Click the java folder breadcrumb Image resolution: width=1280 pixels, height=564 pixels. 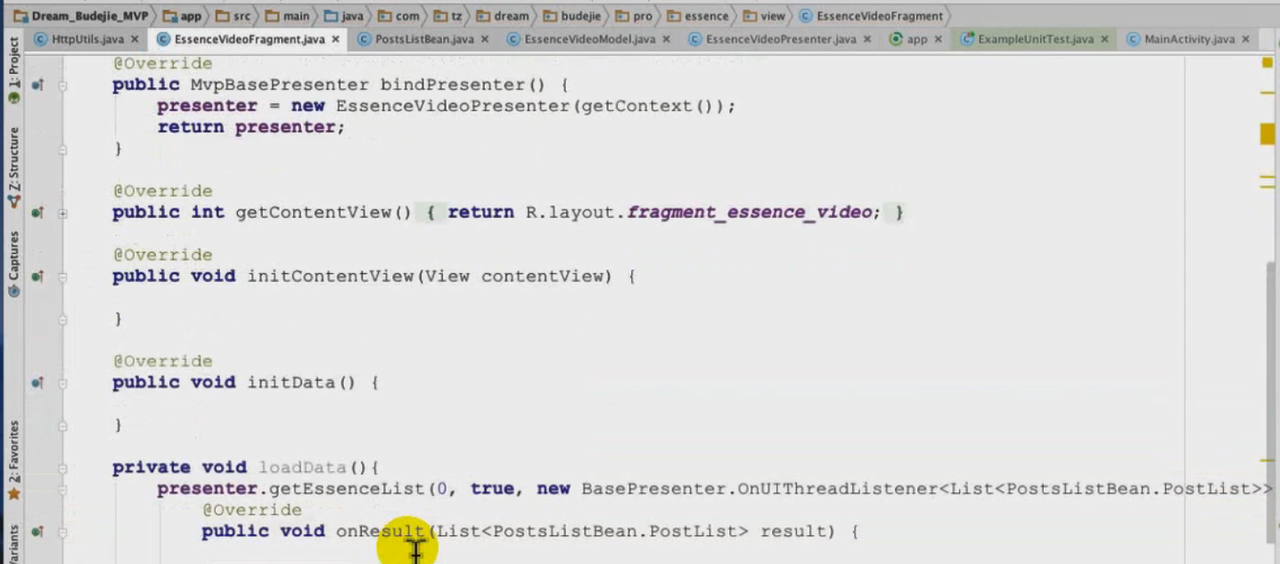(344, 16)
